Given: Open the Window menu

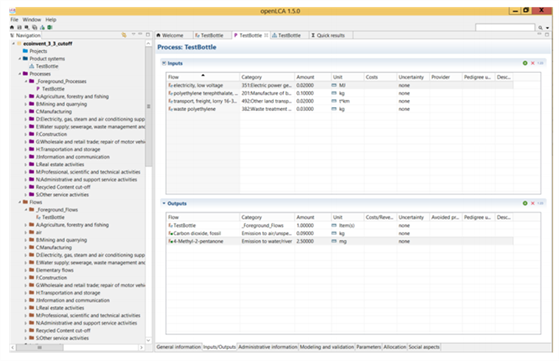Looking at the screenshot, I should point(32,20).
